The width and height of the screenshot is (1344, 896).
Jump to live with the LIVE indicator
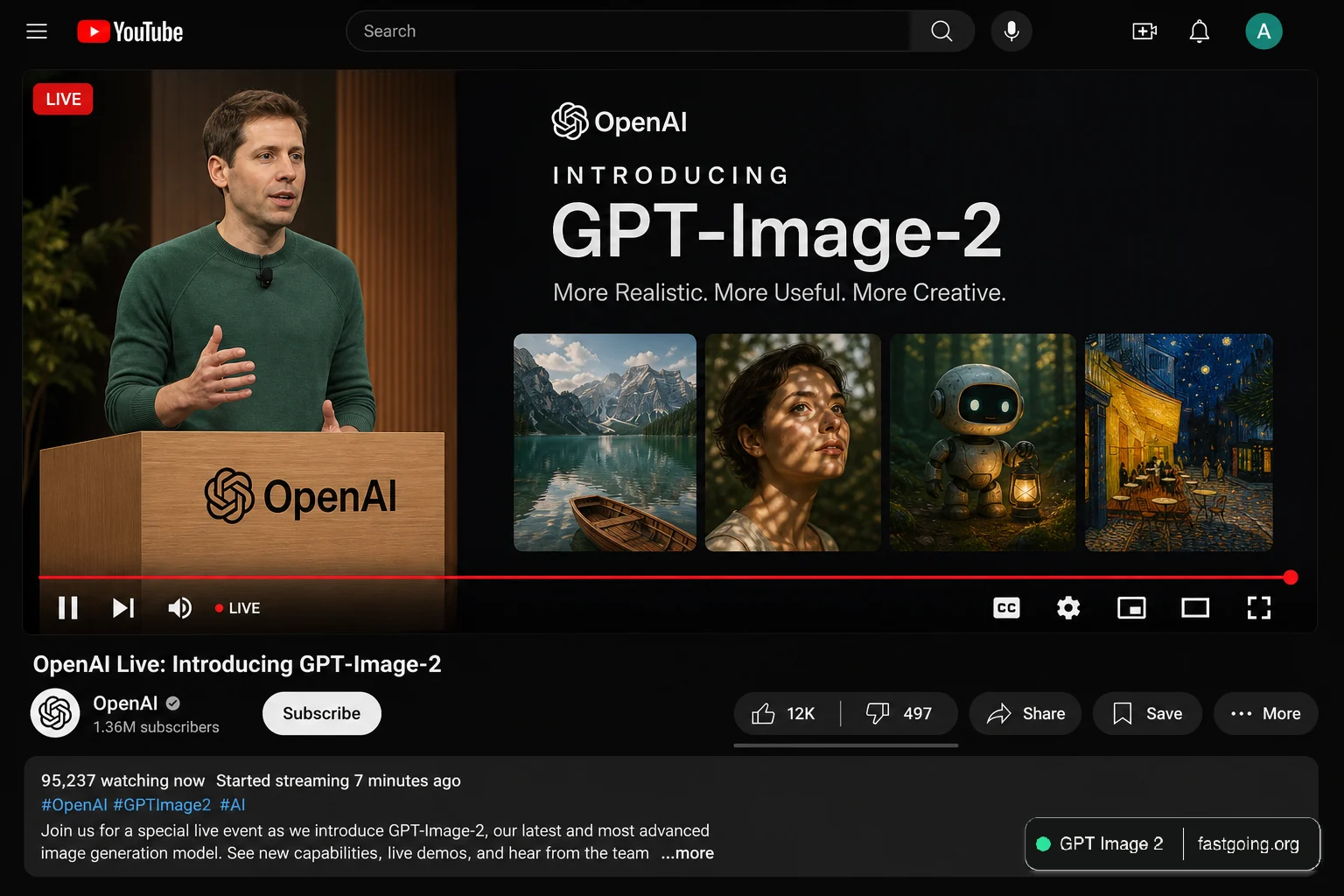(237, 608)
